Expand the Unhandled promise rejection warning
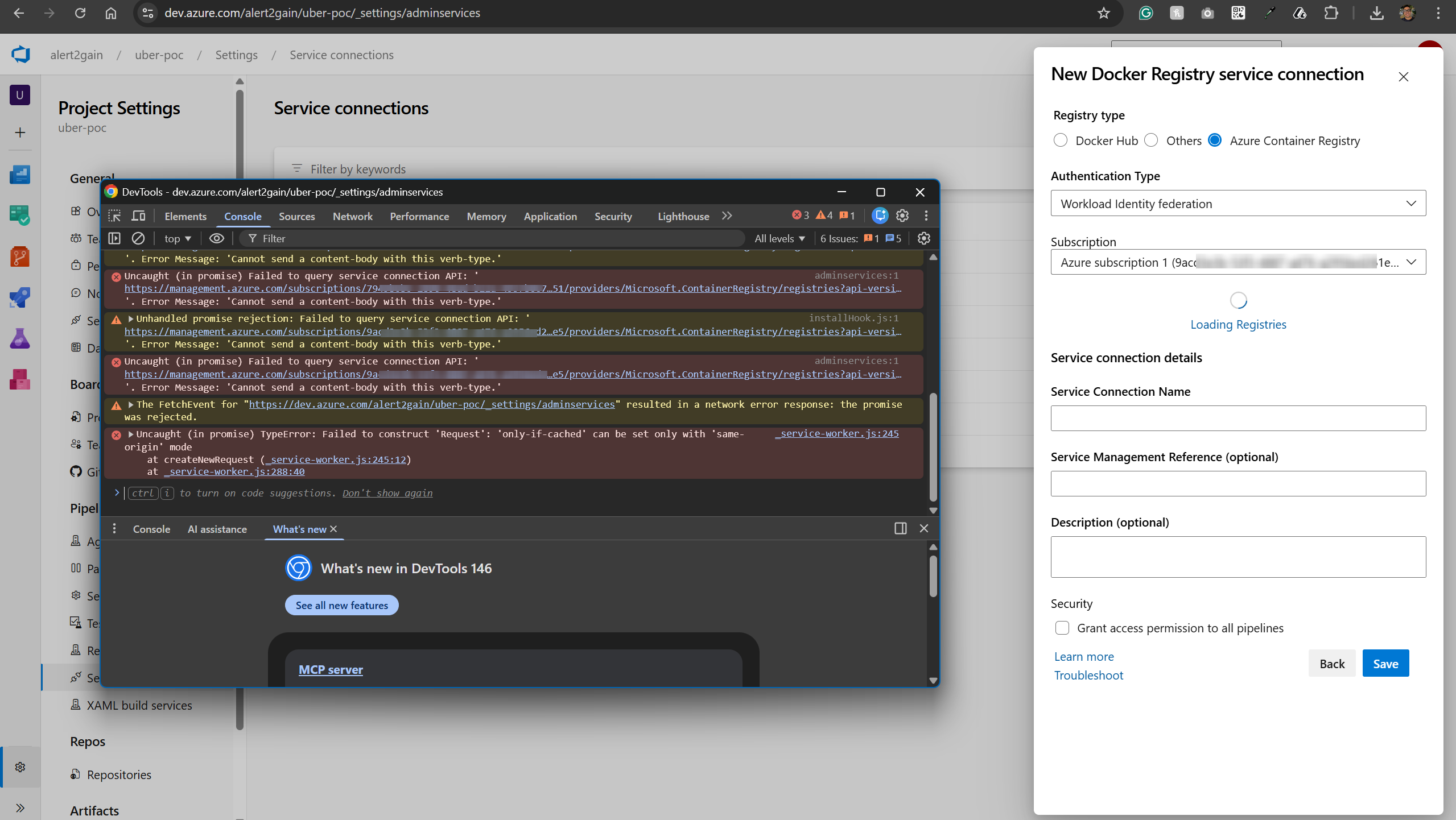This screenshot has height=820, width=1456. (x=131, y=318)
